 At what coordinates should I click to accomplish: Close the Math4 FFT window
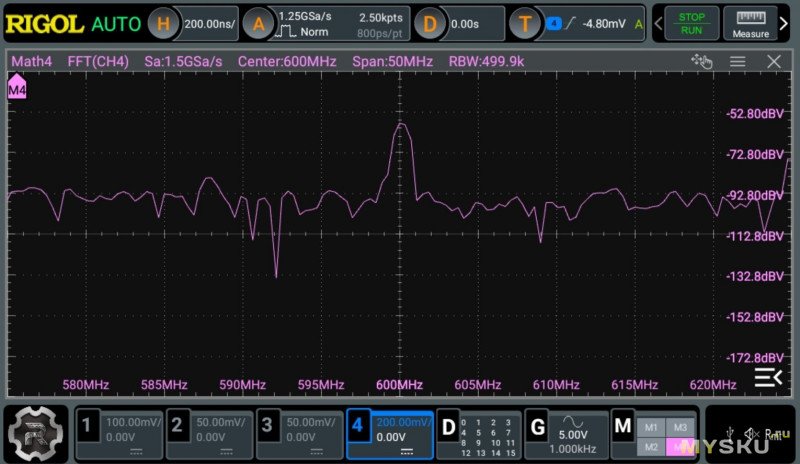click(773, 62)
